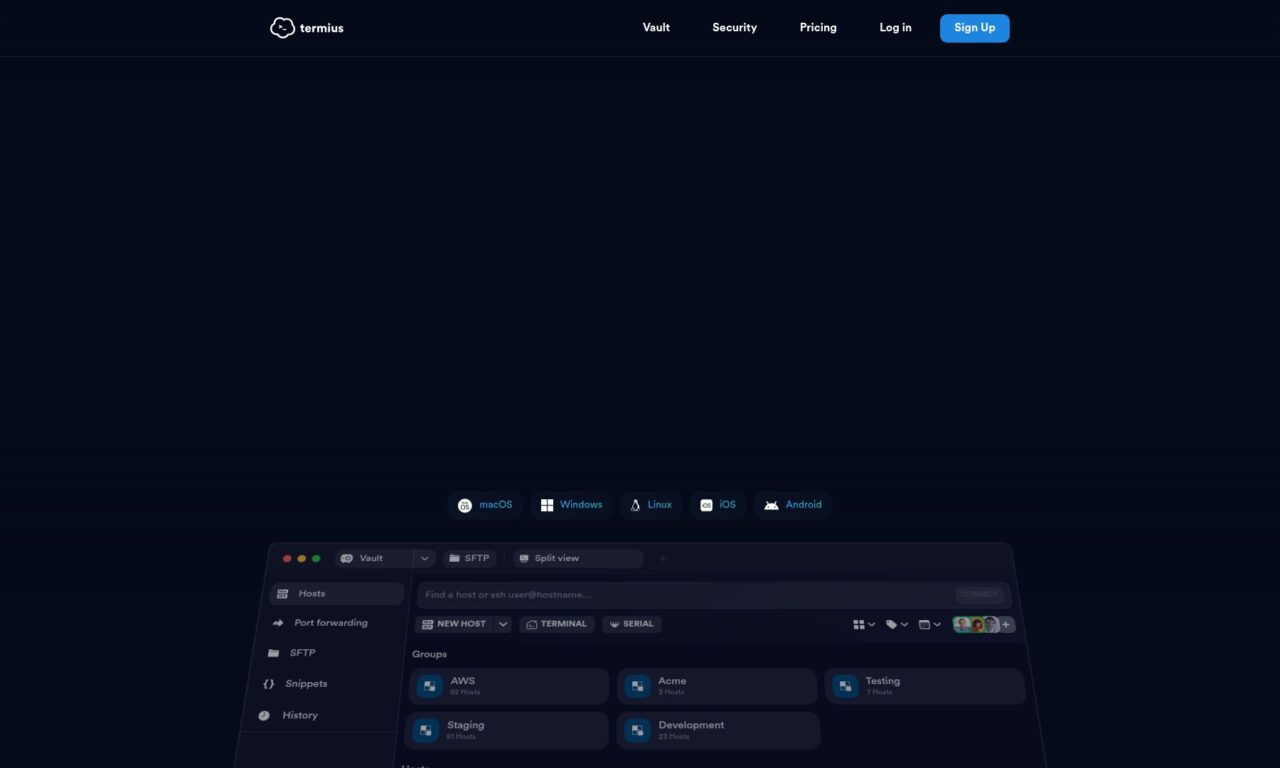
Task: Click the Groups section heading
Action: pyautogui.click(x=430, y=654)
